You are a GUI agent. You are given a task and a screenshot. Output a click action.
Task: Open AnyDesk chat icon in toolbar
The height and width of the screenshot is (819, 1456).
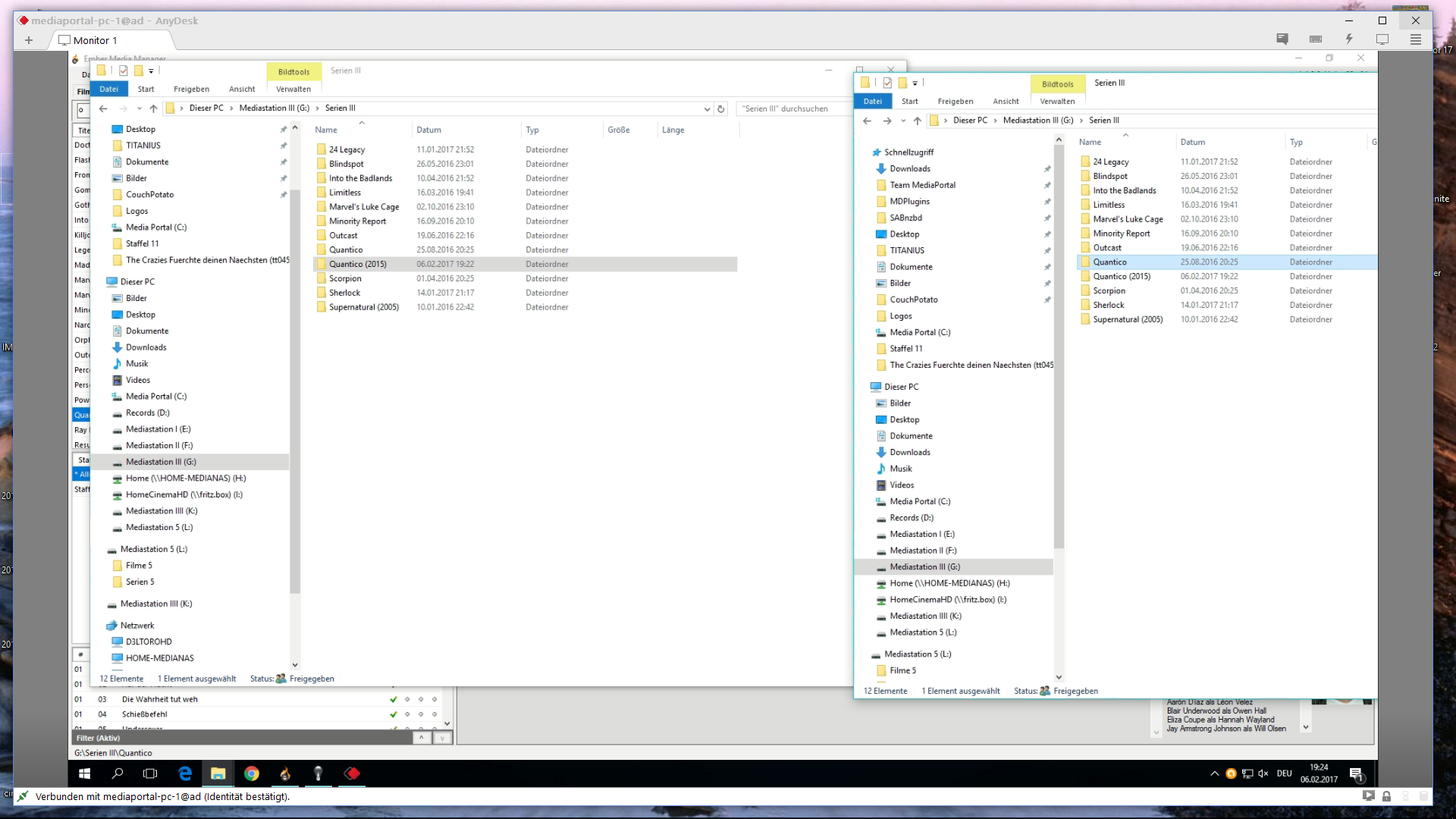1282,39
